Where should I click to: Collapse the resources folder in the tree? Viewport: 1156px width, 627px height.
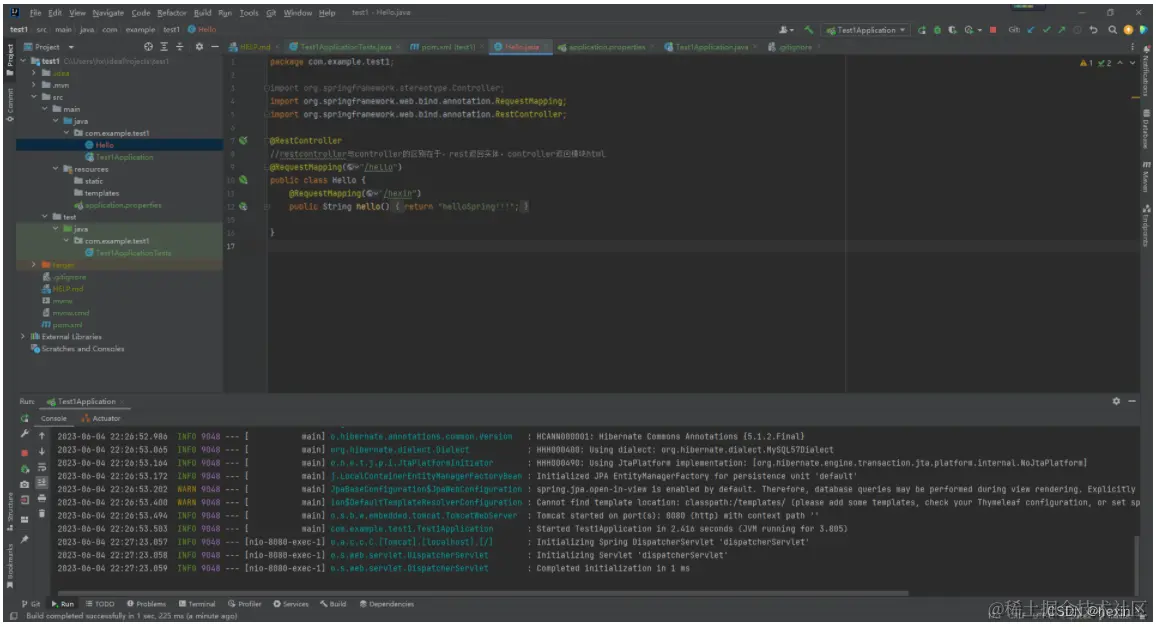(56, 169)
